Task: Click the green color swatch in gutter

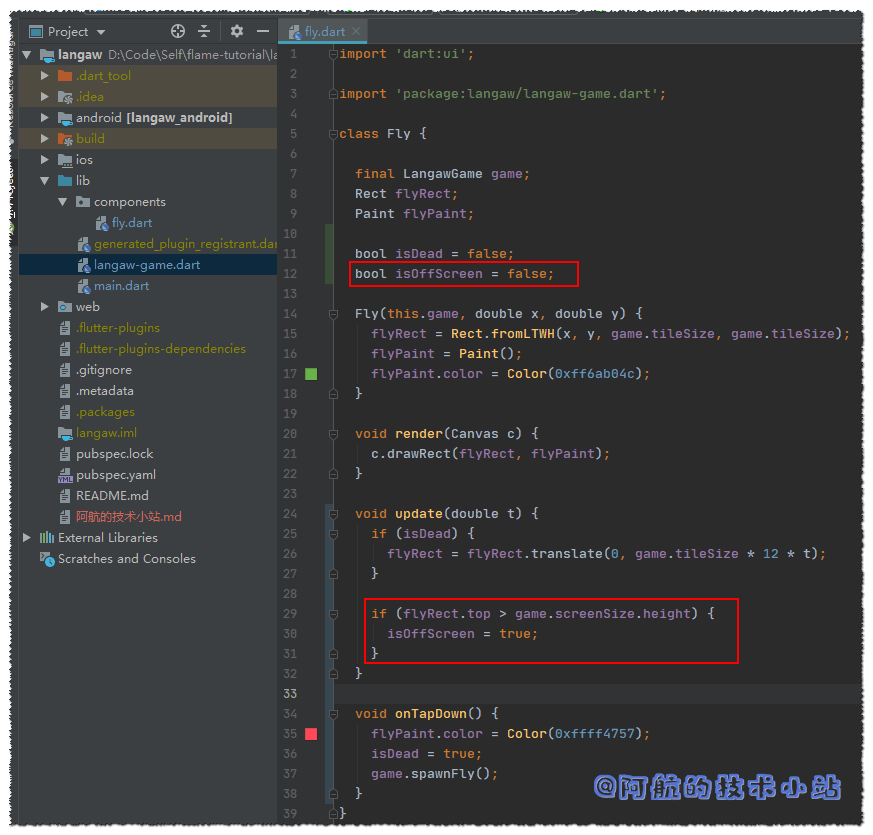Action: coord(311,374)
